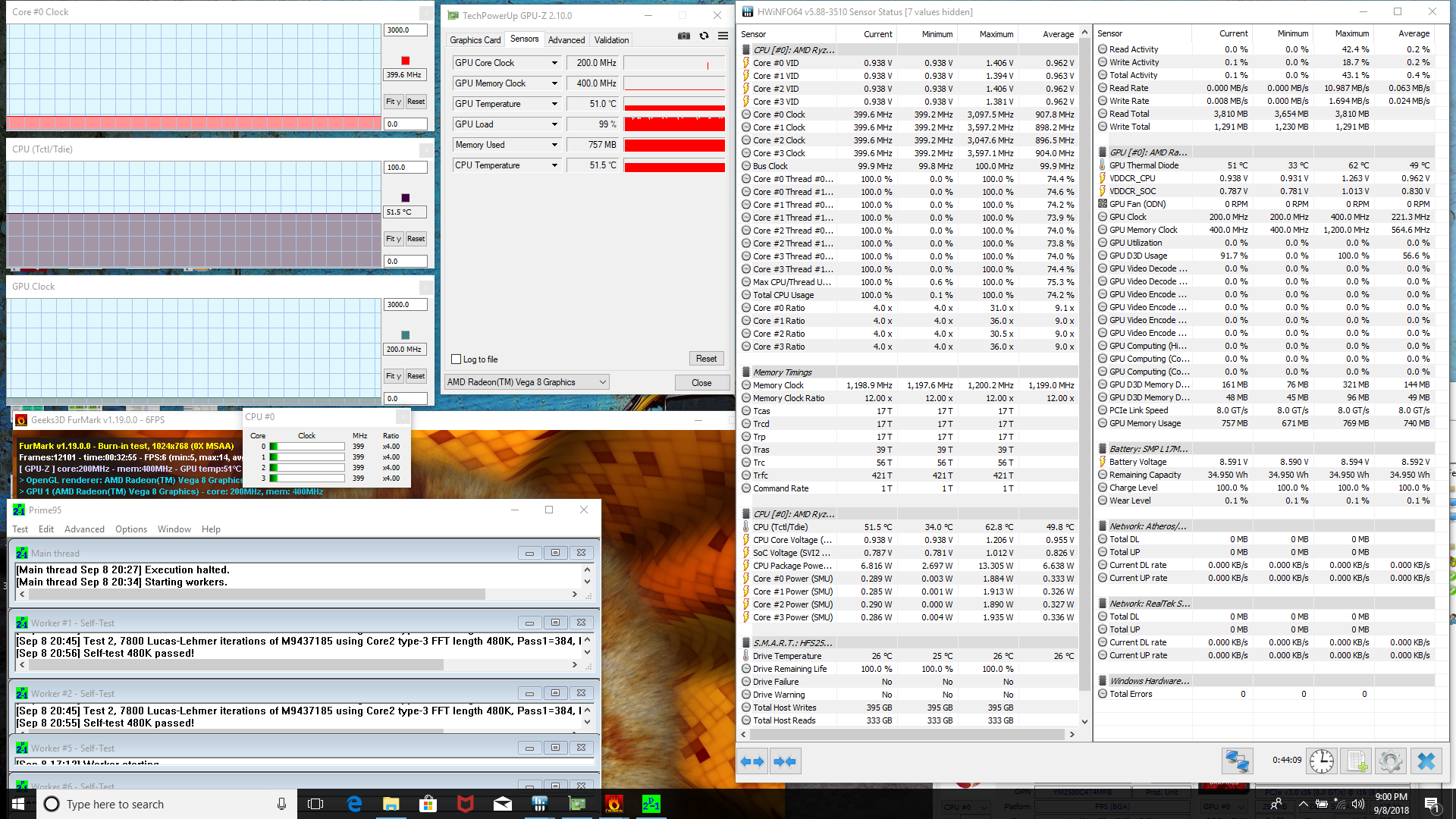
Task: Click HWiNFO expand columns arrows icon
Action: coord(752,761)
